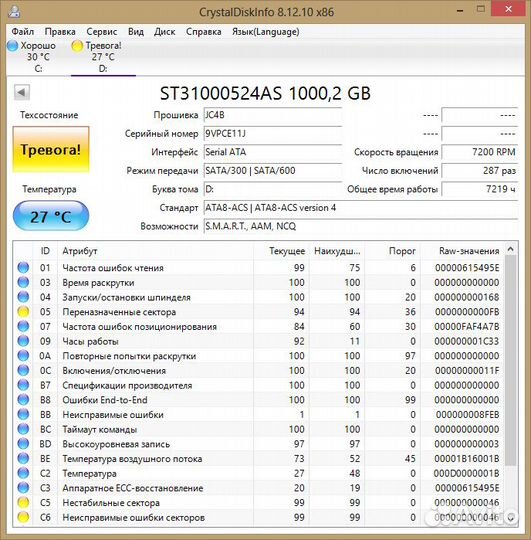Image resolution: width=531 pixels, height=540 pixels.
Task: Click the CrystalDiskInfo app icon in title bar
Action: click(14, 12)
